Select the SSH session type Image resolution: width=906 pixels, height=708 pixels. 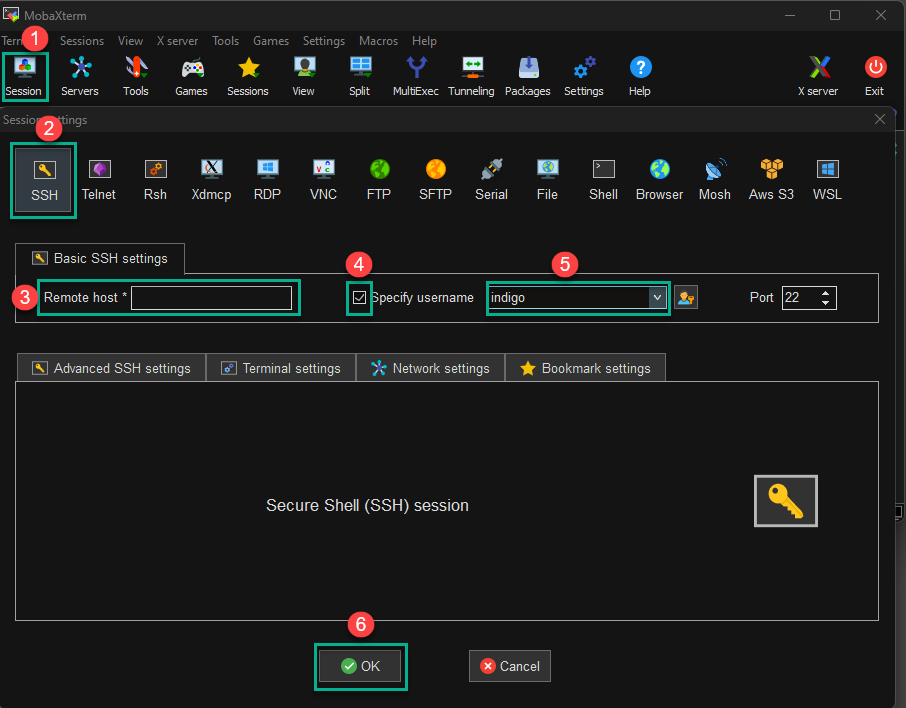point(44,180)
